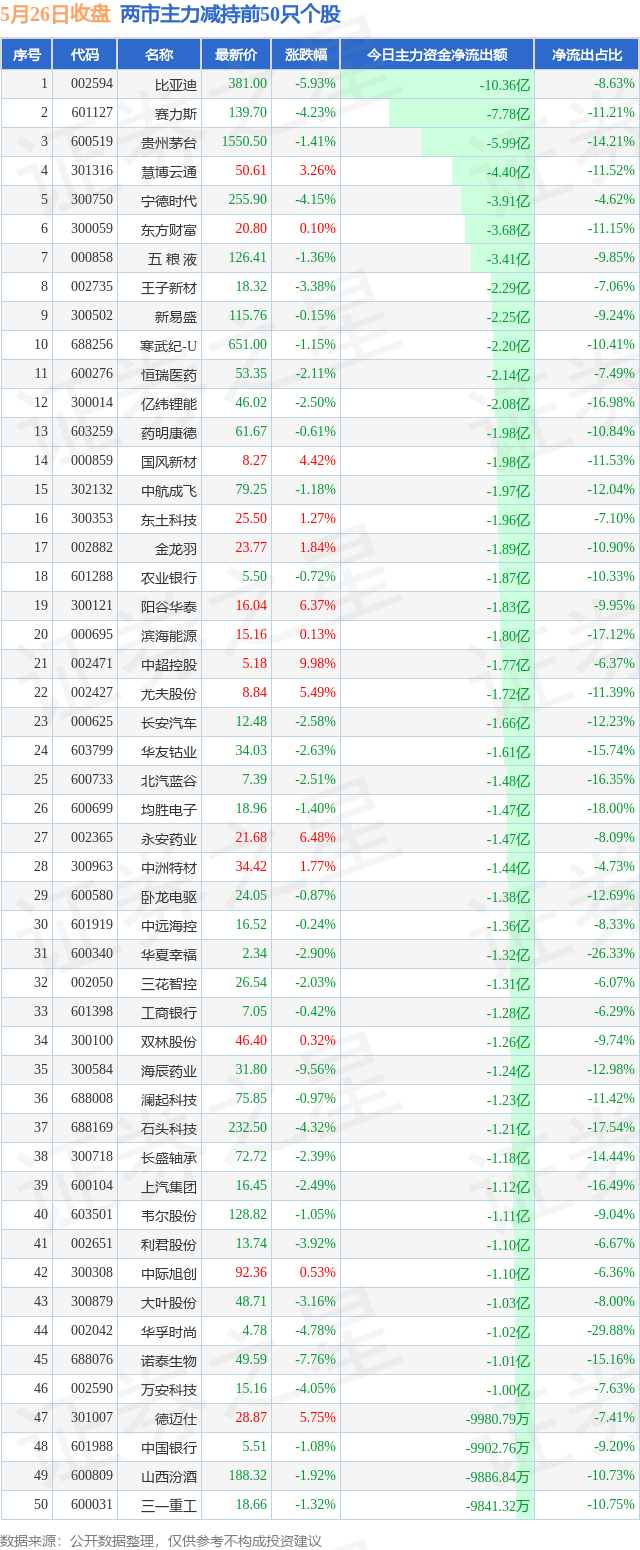The width and height of the screenshot is (640, 1550).
Task: Click the 最新价 column header
Action: point(236,55)
